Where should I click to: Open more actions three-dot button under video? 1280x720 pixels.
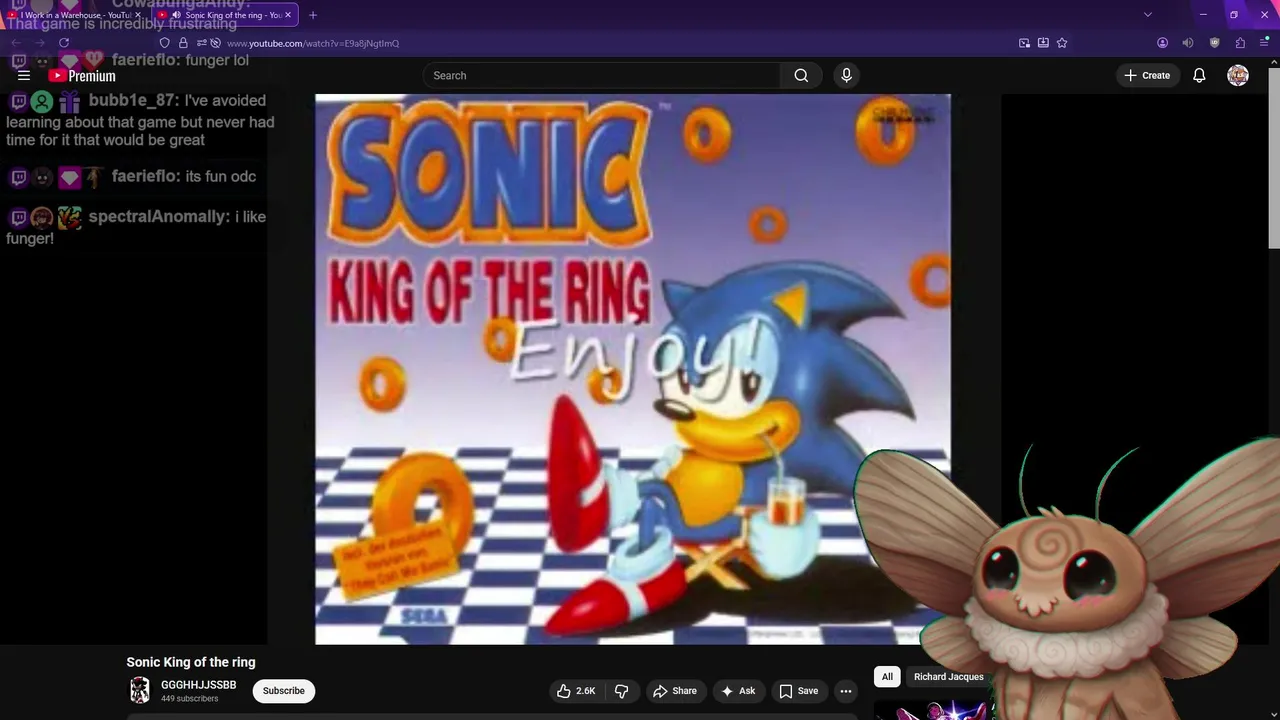click(x=845, y=691)
